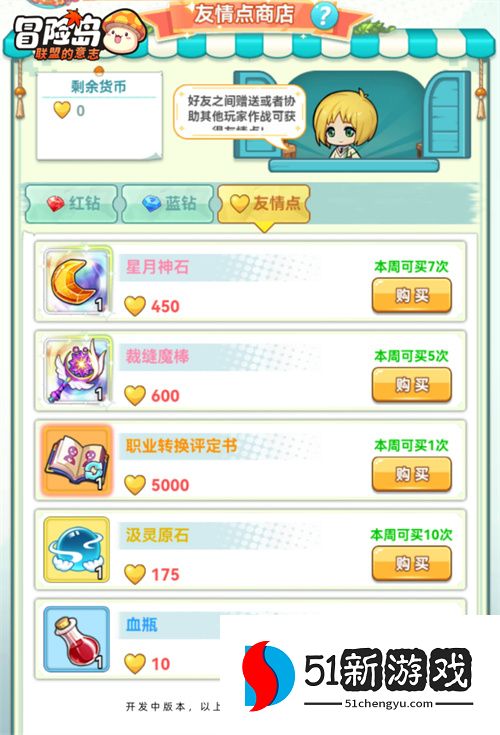Click the heart icon under 剩余货币
Viewport: 500px width, 735px height.
[62, 110]
